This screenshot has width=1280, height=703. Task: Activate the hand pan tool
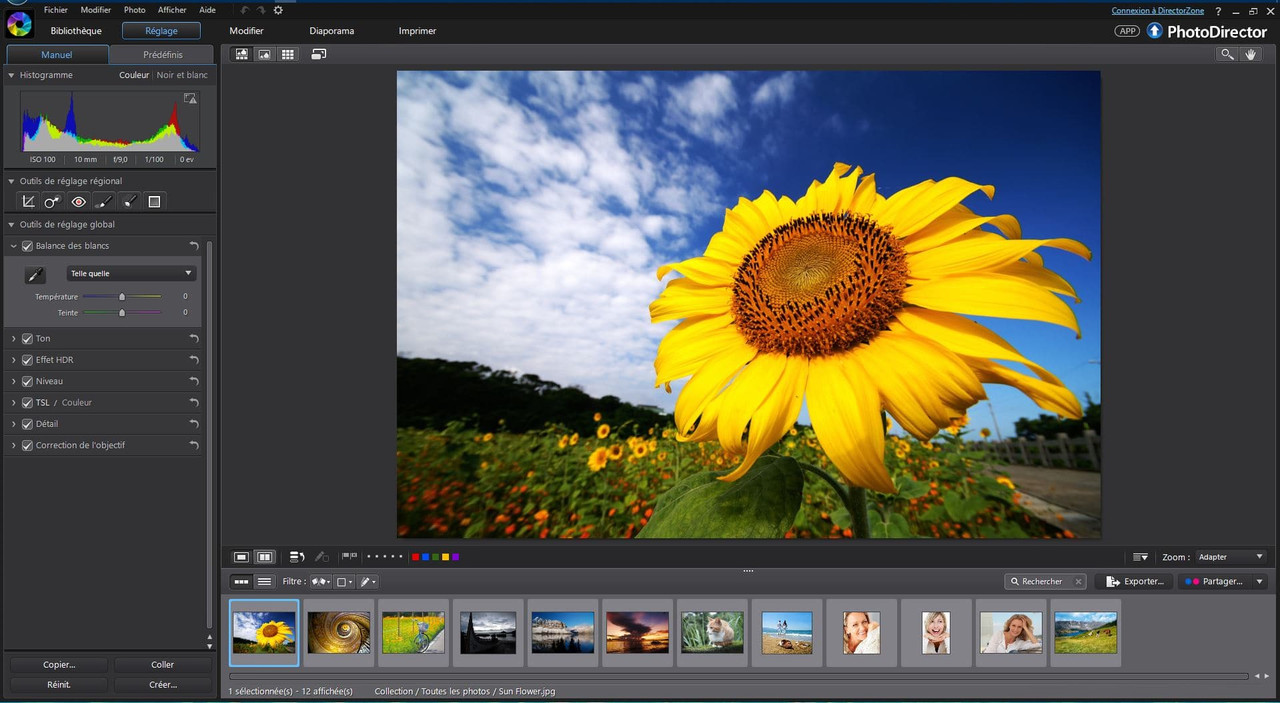(1250, 55)
